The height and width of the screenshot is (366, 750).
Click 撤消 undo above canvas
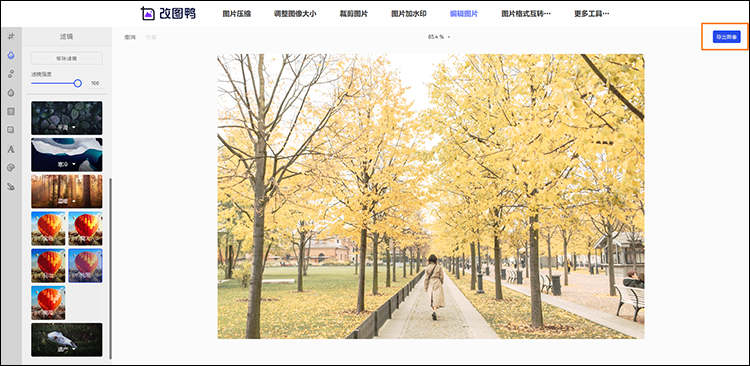pos(130,37)
